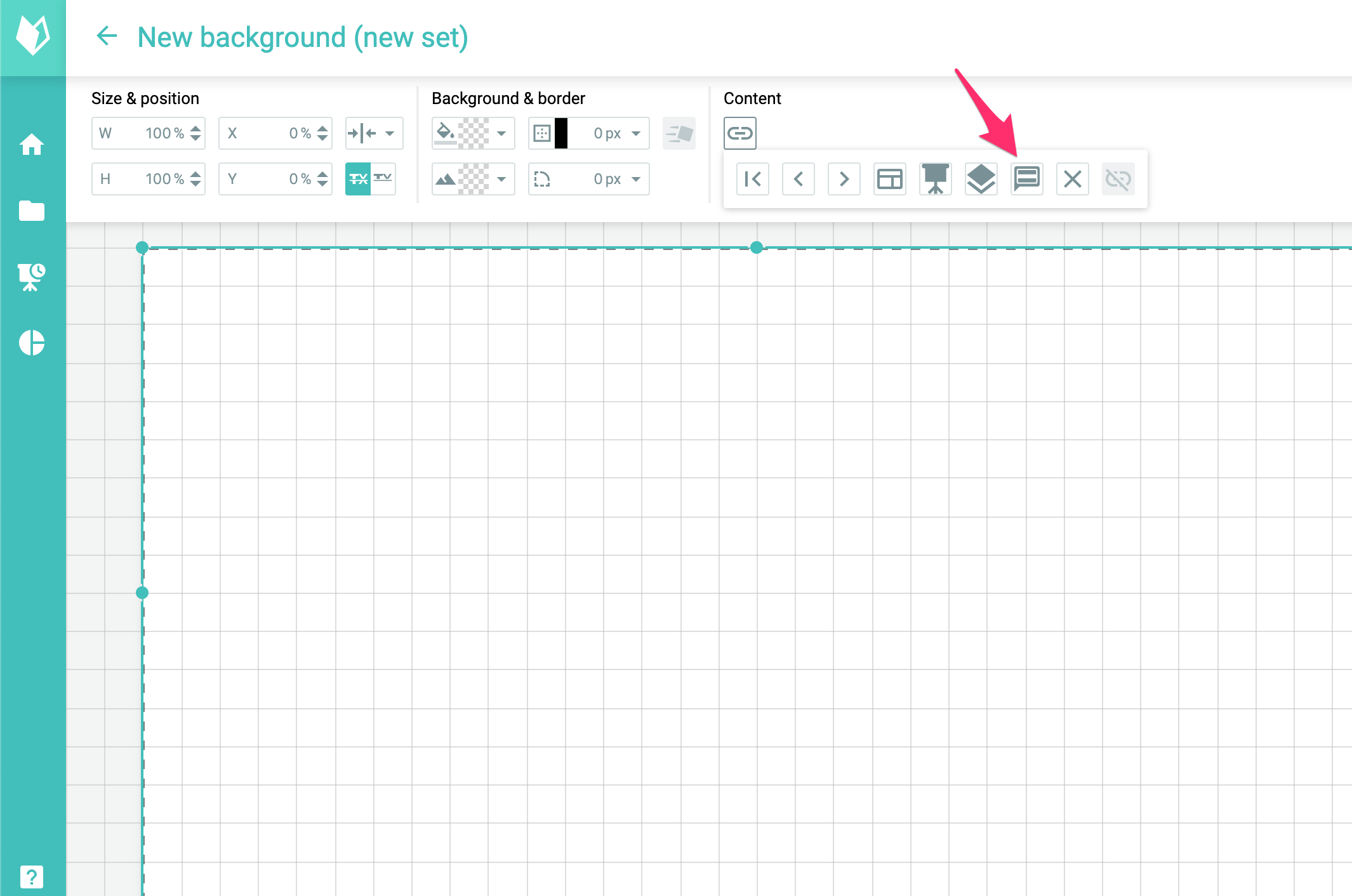This screenshot has width=1352, height=896.
Task: Link to the next slide icon
Action: [x=844, y=179]
